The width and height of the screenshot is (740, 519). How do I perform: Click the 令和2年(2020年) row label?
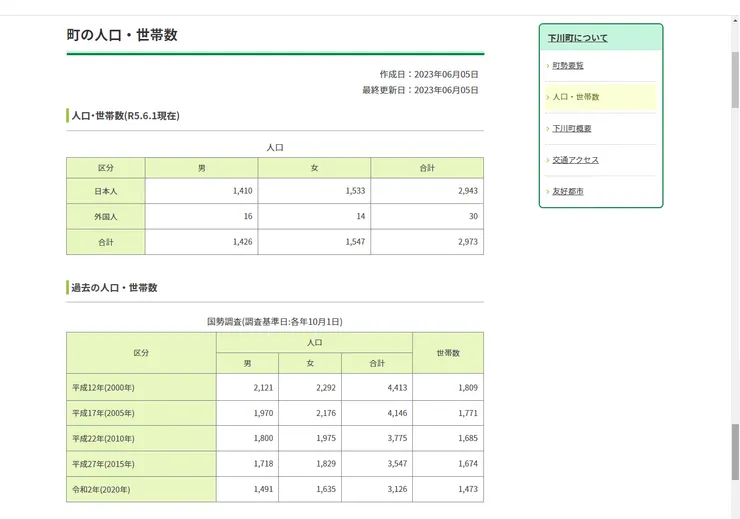coord(101,490)
